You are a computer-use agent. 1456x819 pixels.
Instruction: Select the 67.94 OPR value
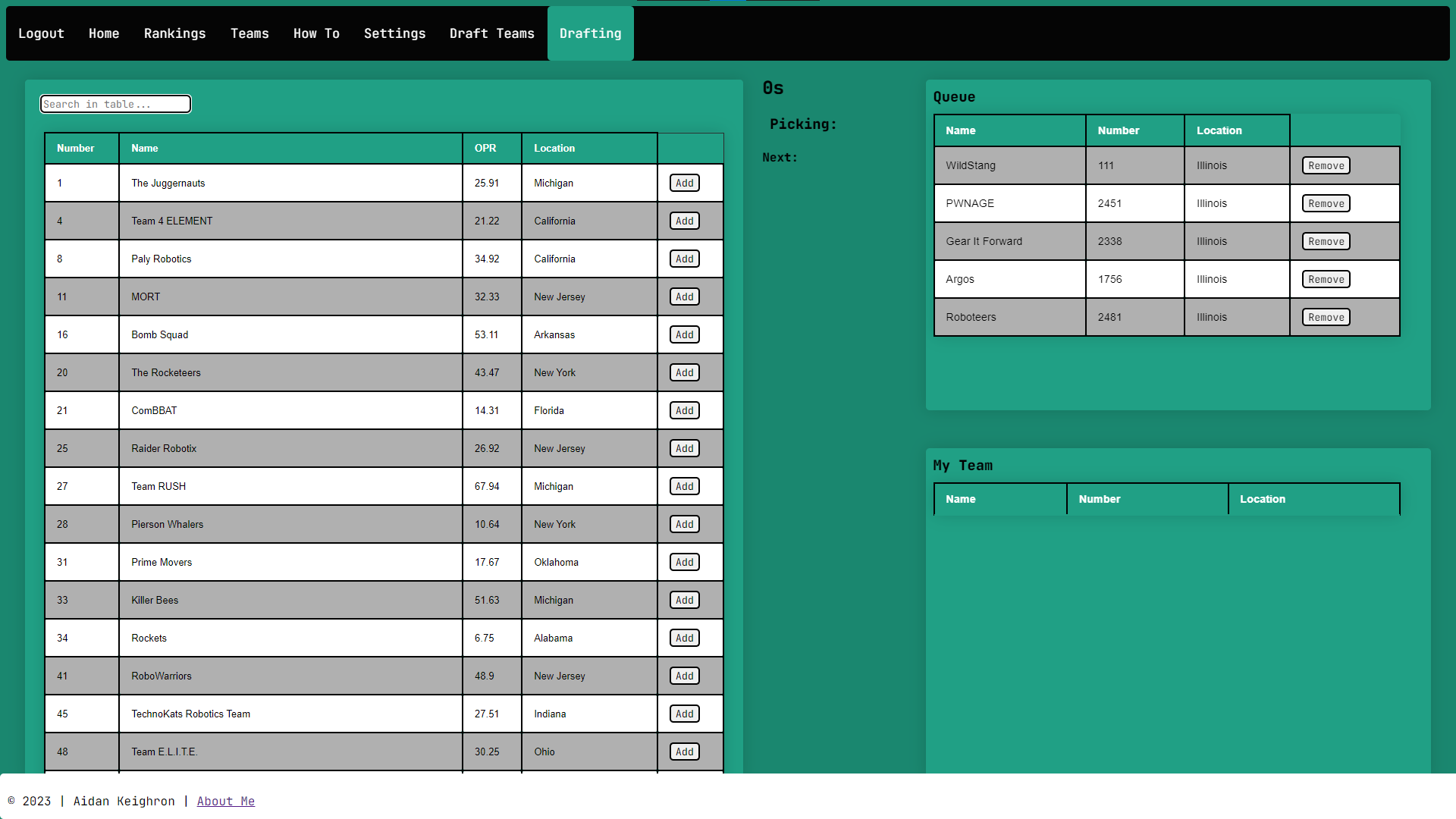(x=492, y=486)
